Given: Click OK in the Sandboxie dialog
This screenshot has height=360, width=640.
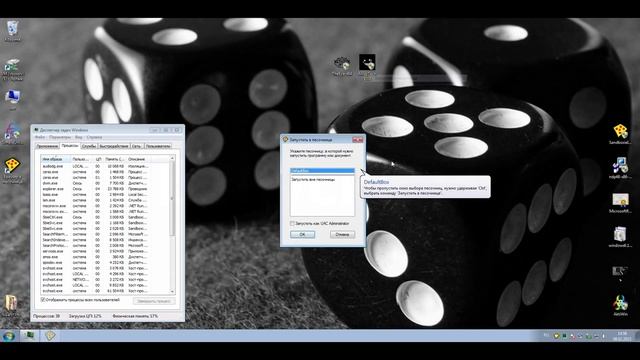Looking at the screenshot, I should click(x=302, y=235).
